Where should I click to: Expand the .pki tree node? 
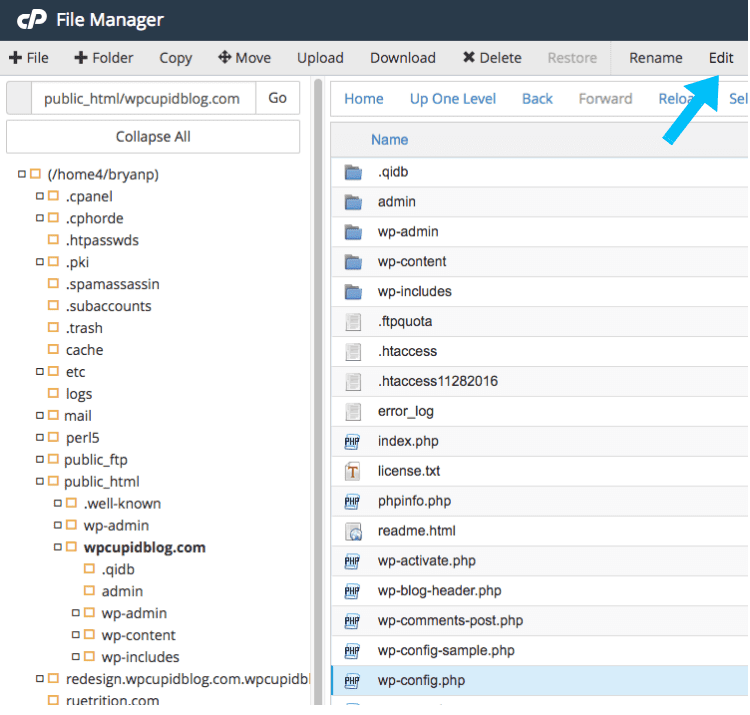point(40,262)
